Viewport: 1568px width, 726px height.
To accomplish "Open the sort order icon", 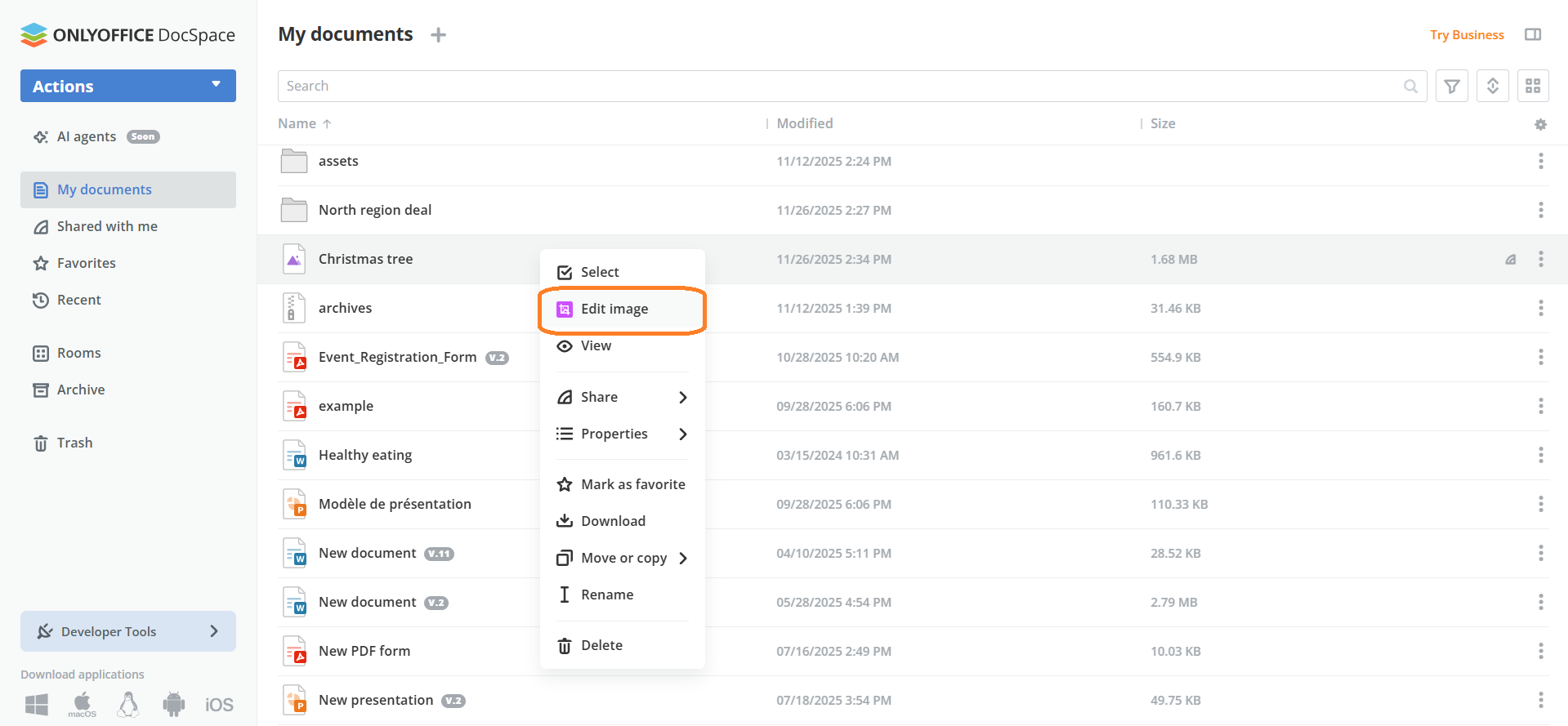I will 1493,86.
